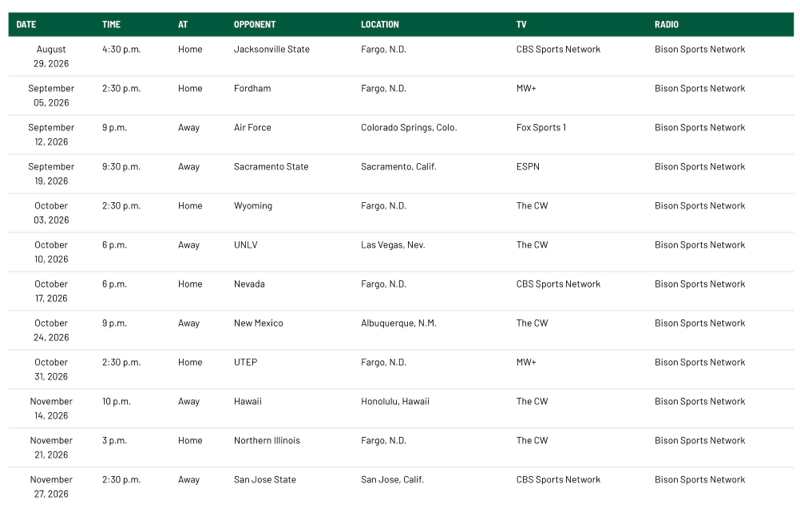This screenshot has width=800, height=516.
Task: Click the DATE column header
Action: click(26, 24)
